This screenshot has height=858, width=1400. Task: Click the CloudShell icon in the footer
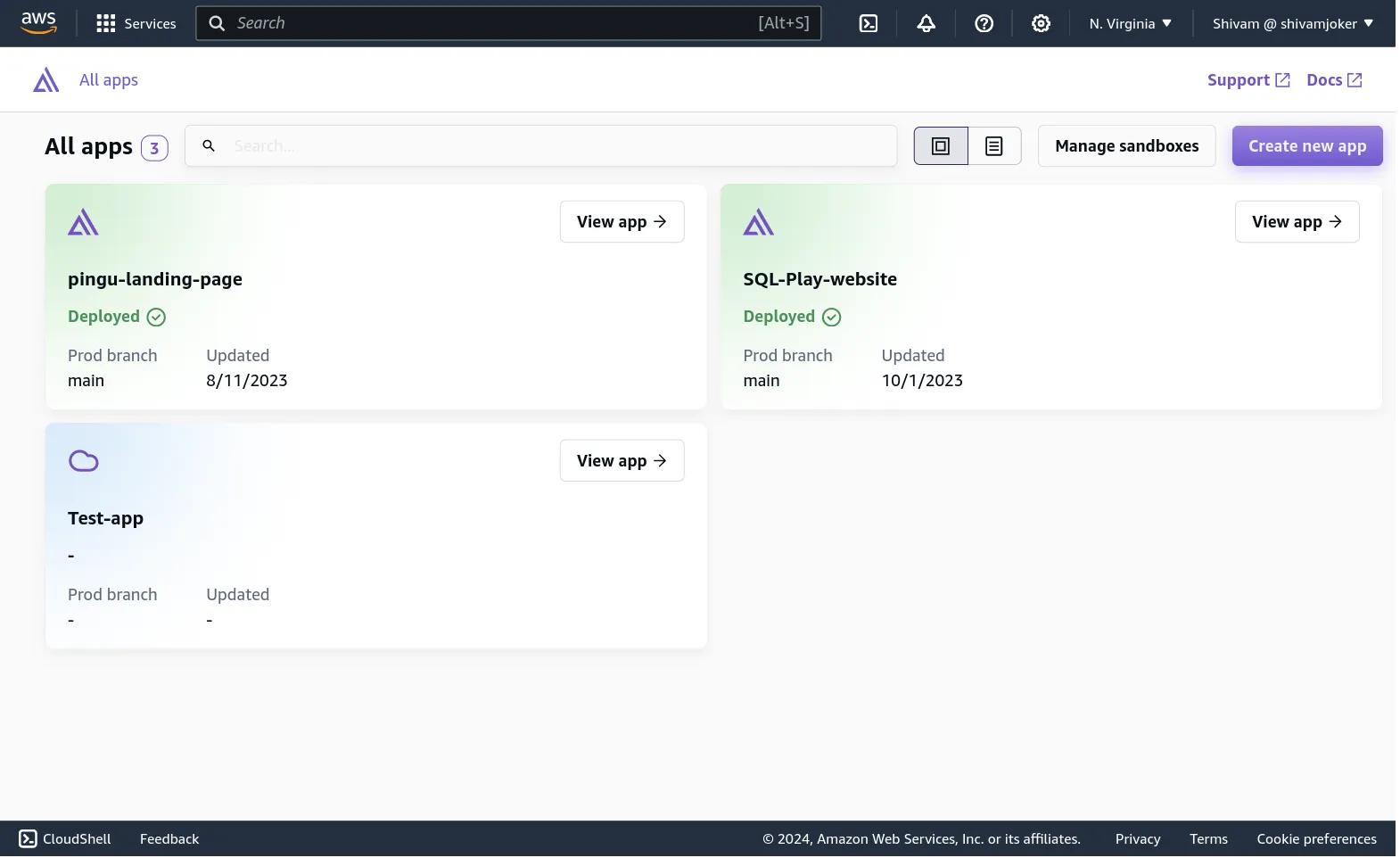29,839
